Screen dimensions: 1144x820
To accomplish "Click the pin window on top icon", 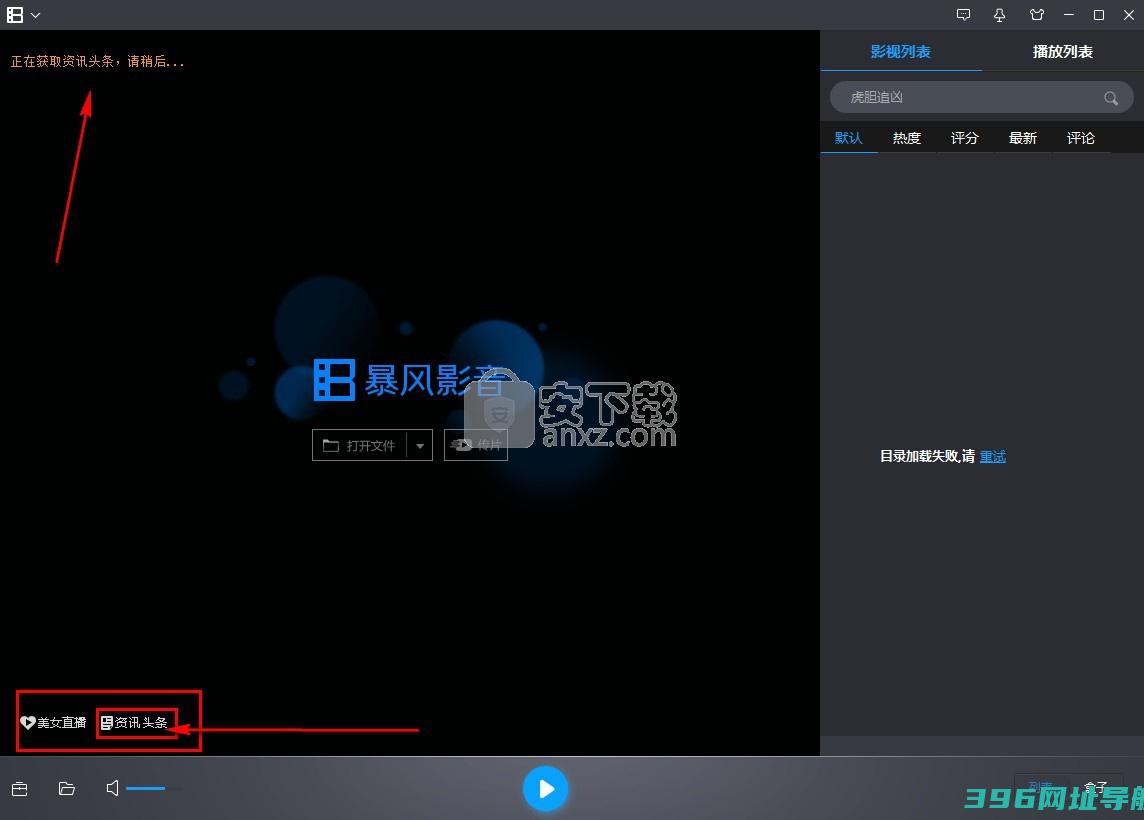I will pyautogui.click(x=1000, y=15).
